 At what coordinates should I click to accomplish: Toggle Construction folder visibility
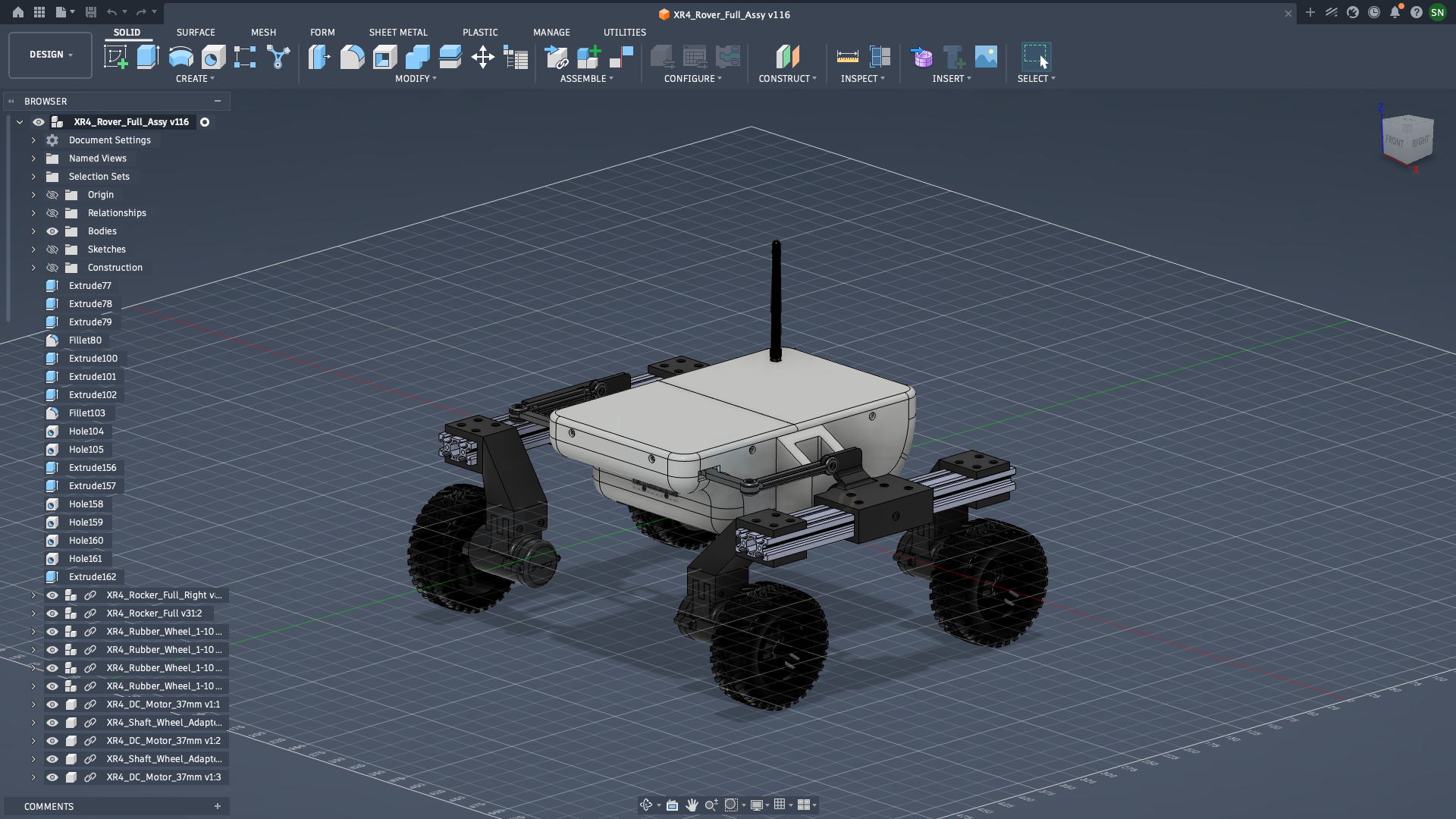pyautogui.click(x=52, y=268)
